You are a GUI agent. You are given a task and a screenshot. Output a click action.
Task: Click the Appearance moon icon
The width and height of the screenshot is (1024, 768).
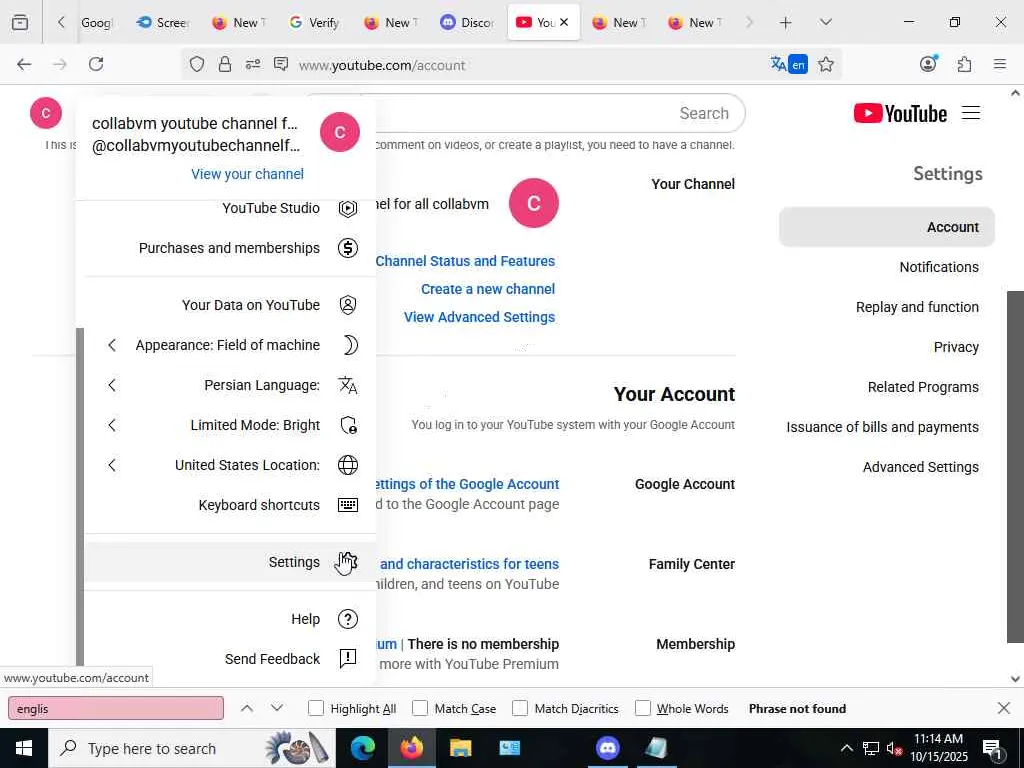[349, 345]
